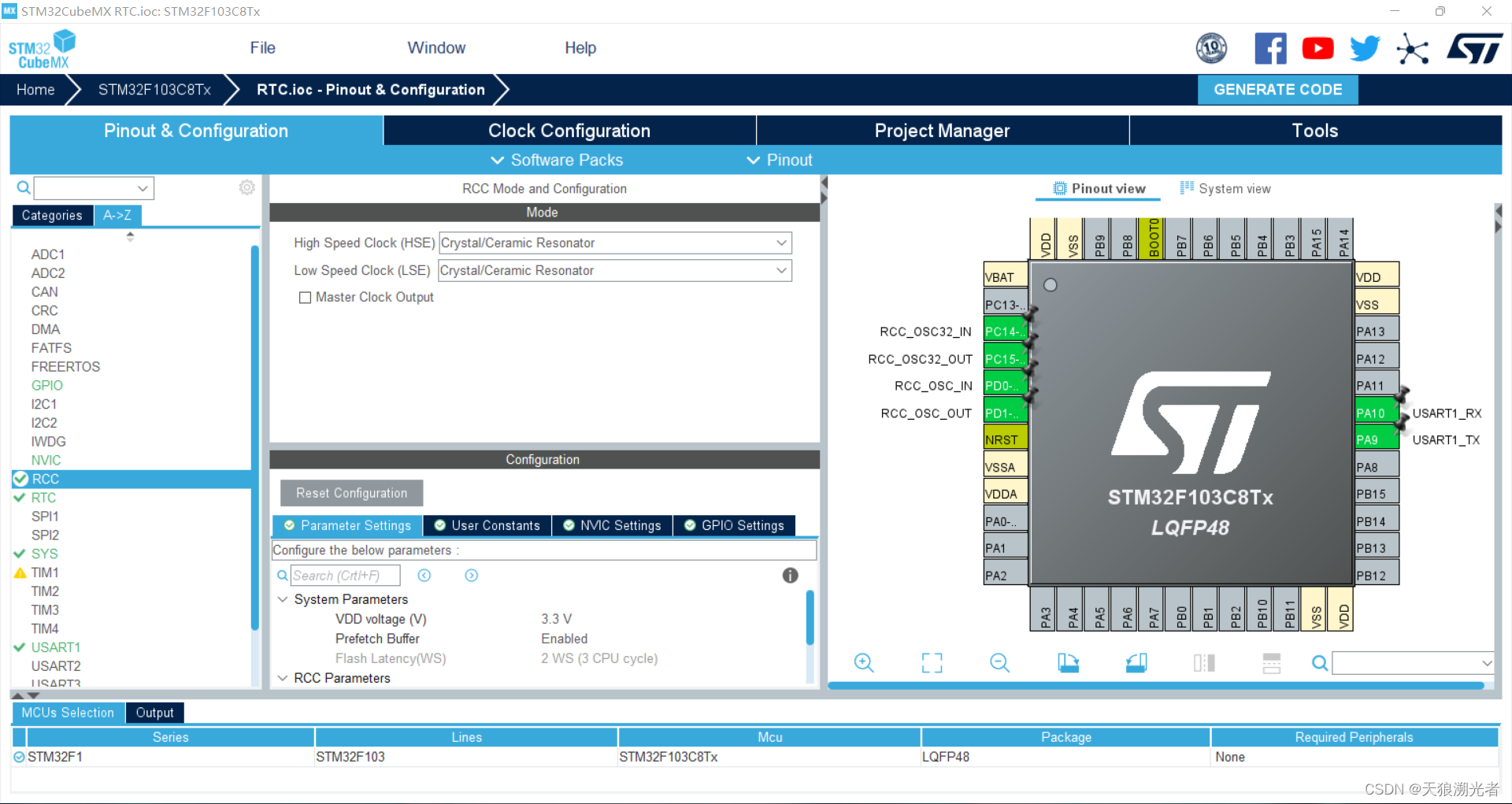Click the list layout icon below chip
Viewport: 1512px width, 804px height.
click(x=1272, y=663)
